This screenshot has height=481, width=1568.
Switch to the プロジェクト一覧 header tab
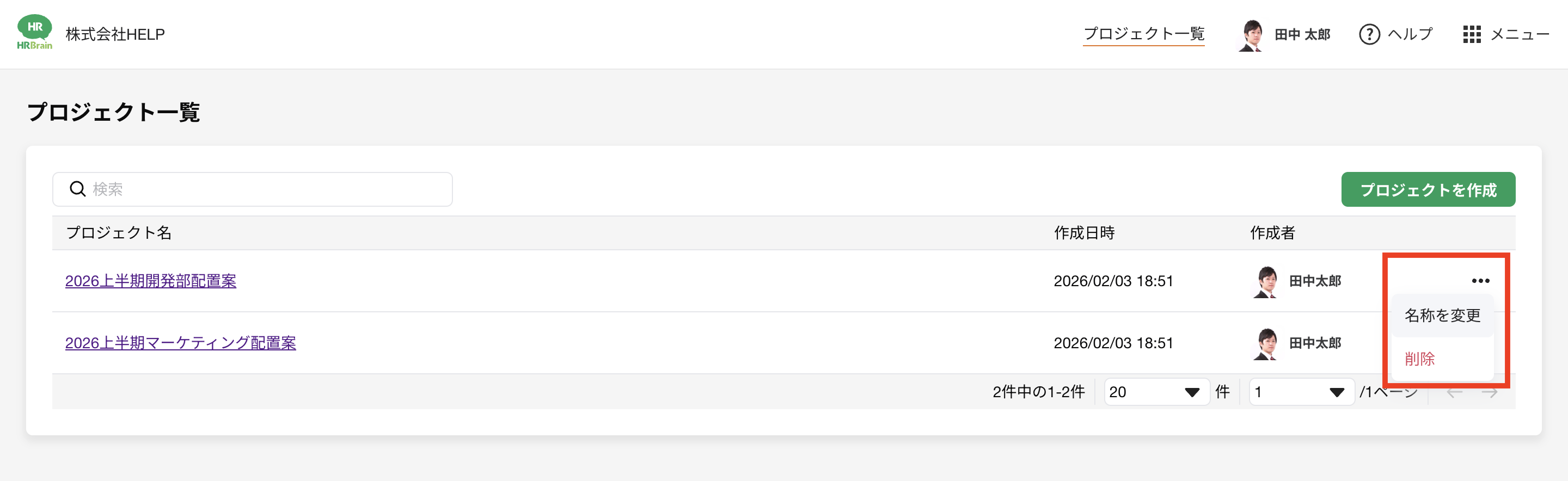click(1144, 33)
